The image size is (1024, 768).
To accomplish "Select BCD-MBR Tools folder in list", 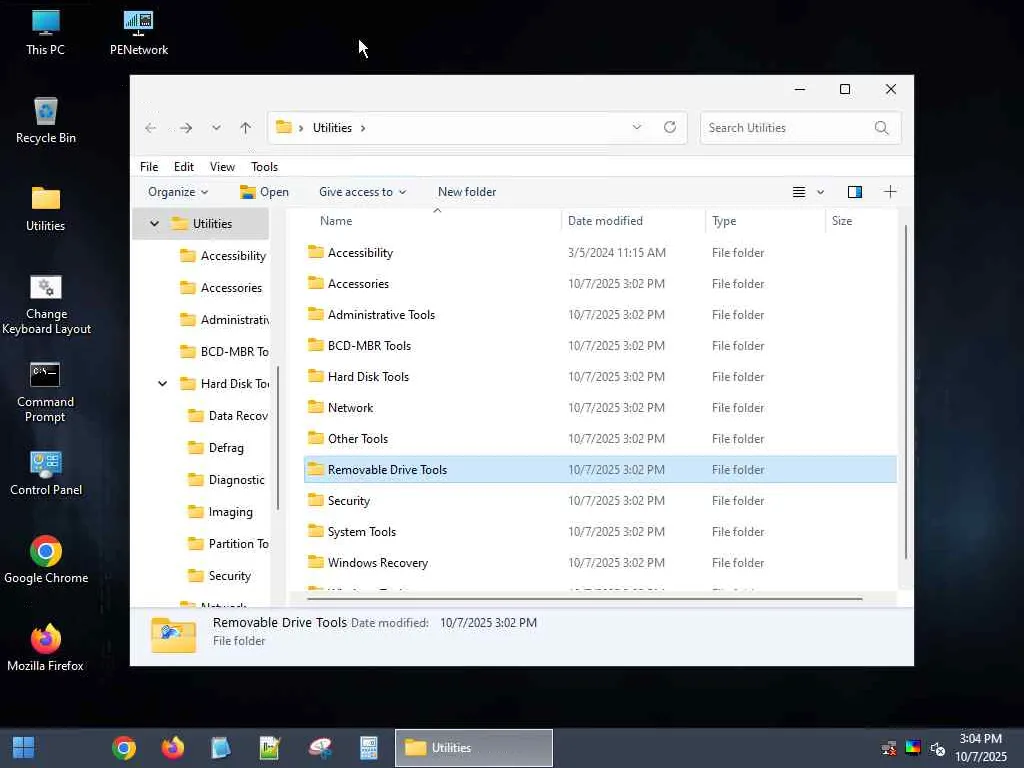I will click(600, 346).
